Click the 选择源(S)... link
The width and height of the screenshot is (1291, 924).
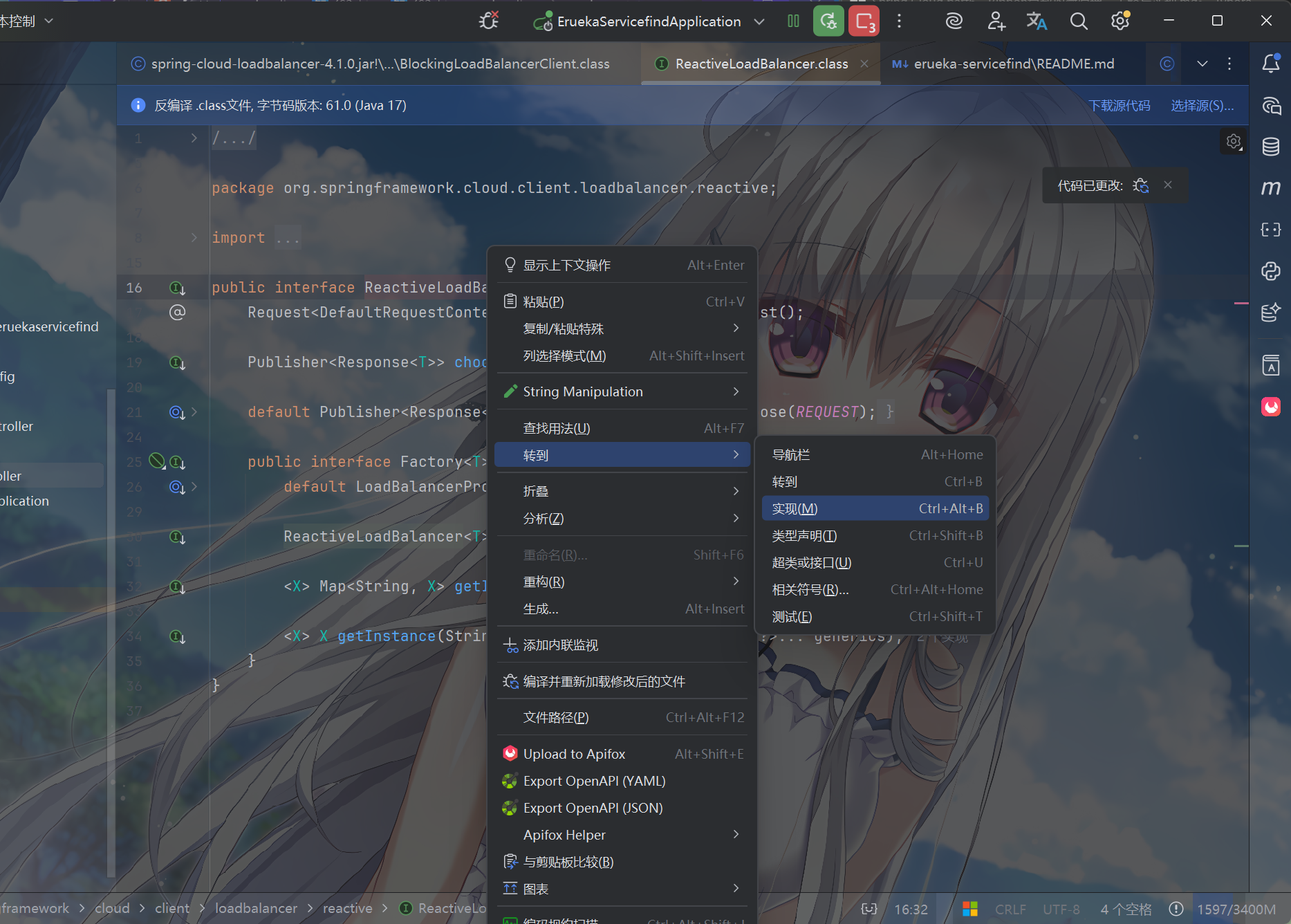[1202, 105]
